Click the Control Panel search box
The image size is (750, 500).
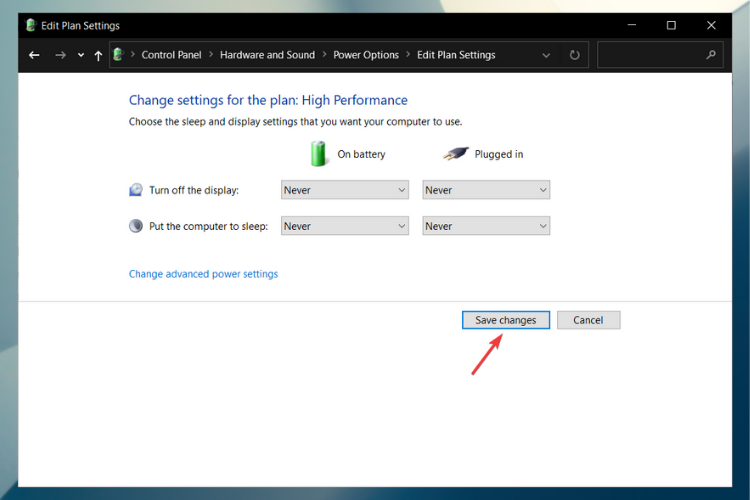pyautogui.click(x=660, y=55)
